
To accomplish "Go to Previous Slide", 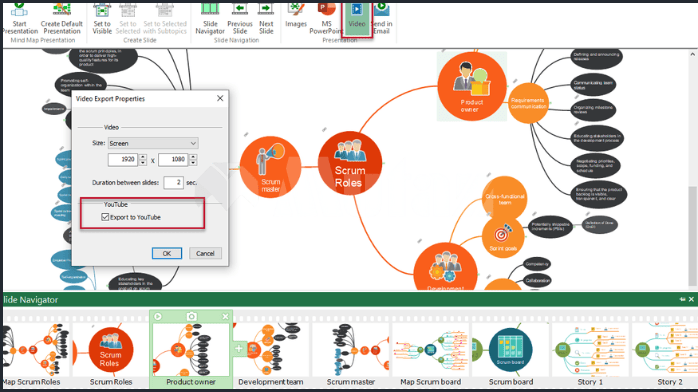I will [239, 19].
